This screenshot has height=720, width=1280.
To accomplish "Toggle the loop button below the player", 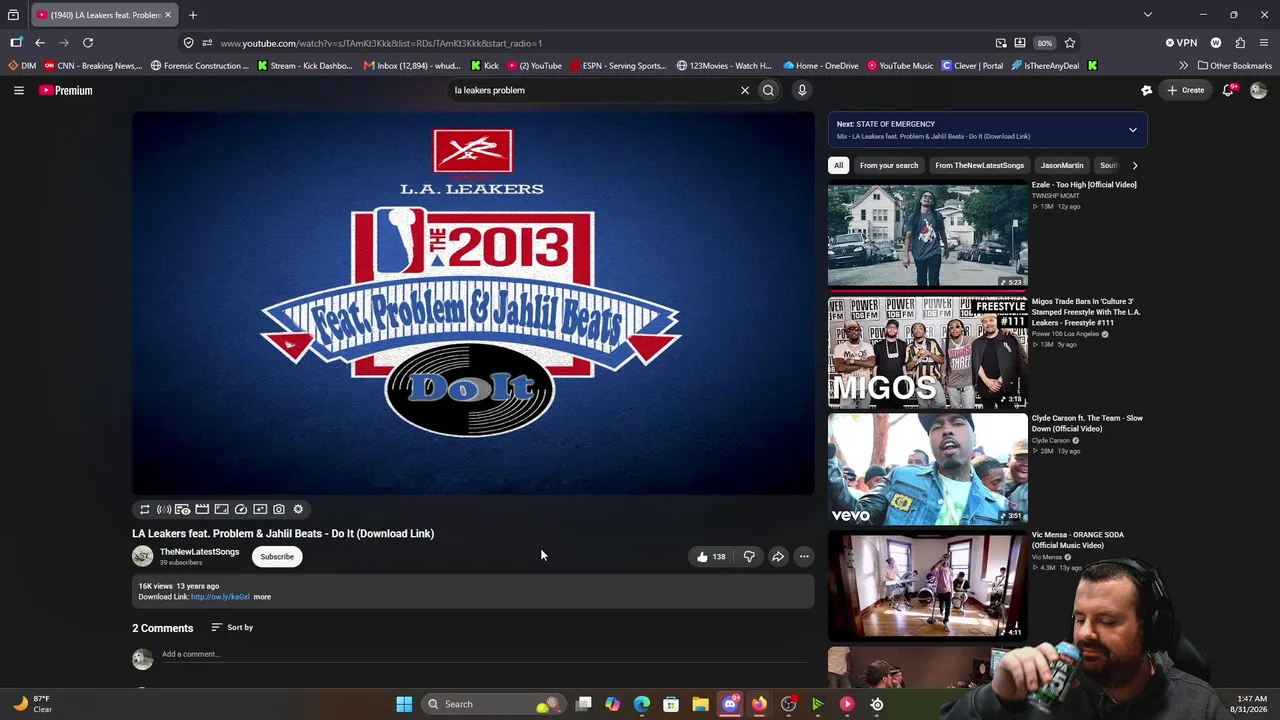I will coord(144,509).
